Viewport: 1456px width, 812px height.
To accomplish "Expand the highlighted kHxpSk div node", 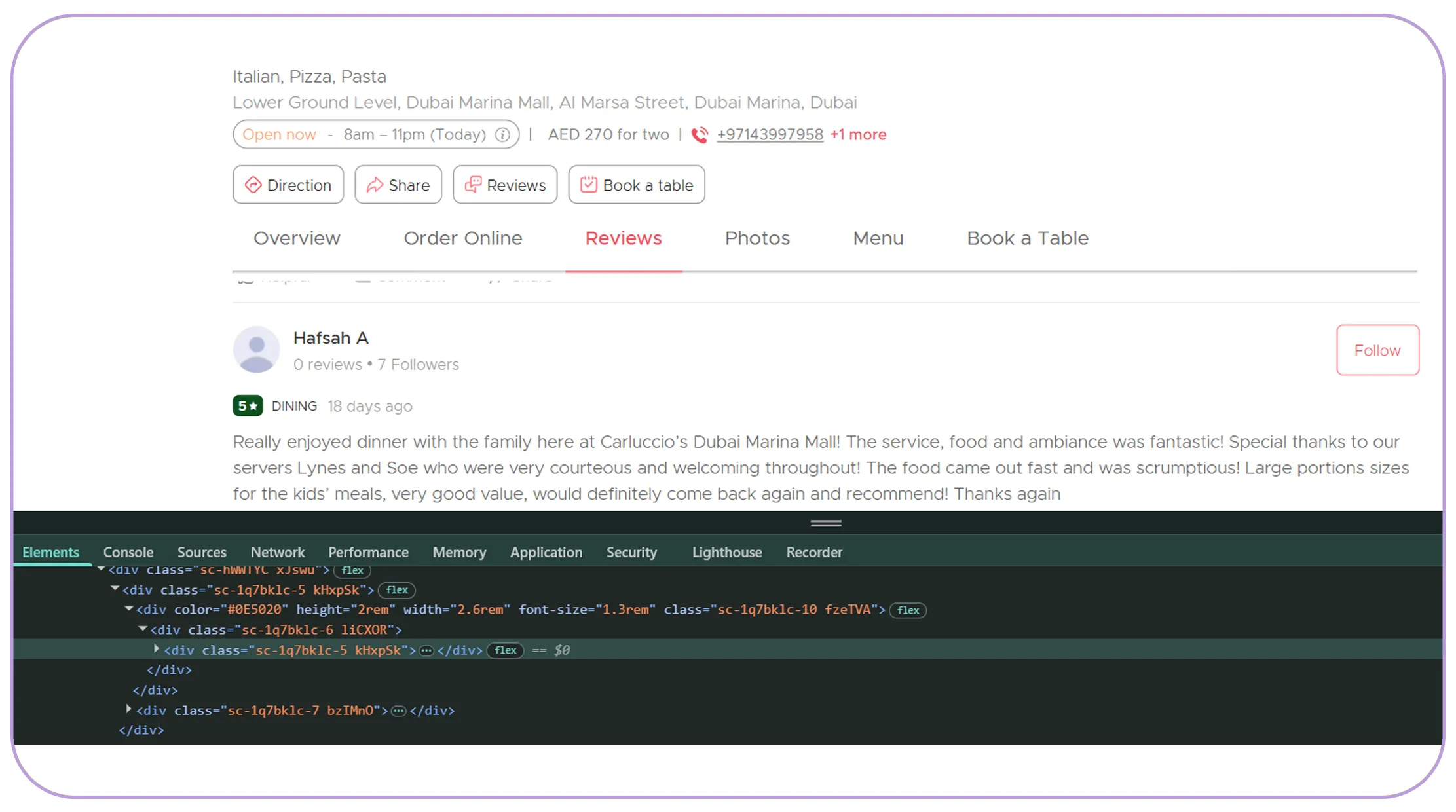I will point(157,649).
